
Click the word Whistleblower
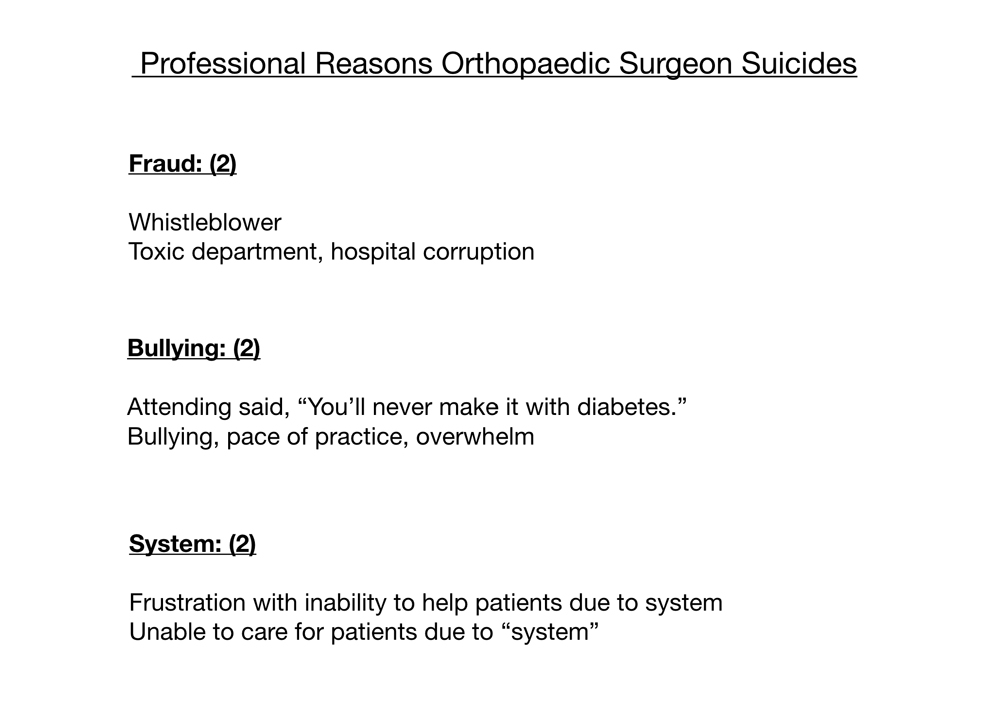coord(205,222)
